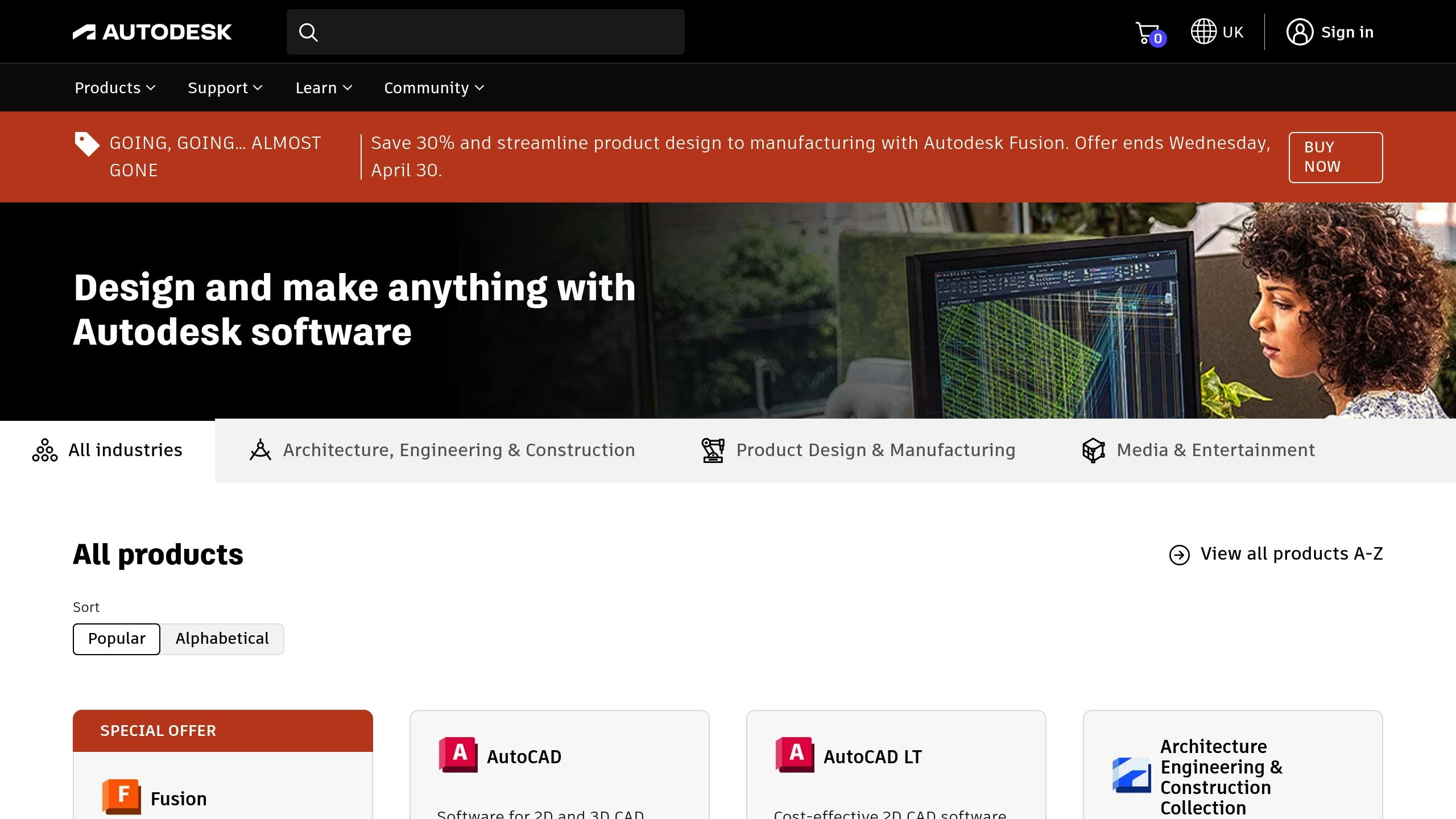Image resolution: width=1456 pixels, height=819 pixels.
Task: Click the search magnifier icon
Action: [308, 32]
